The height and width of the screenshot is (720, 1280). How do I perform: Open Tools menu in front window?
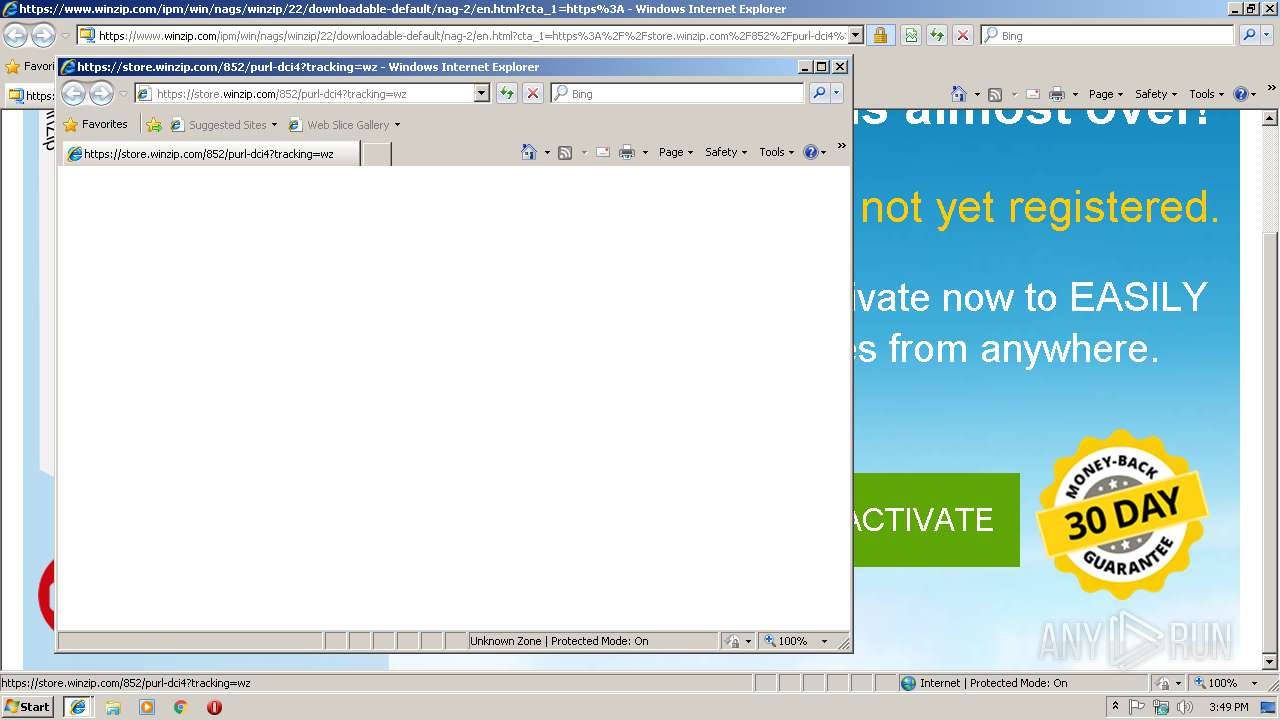(x=776, y=152)
